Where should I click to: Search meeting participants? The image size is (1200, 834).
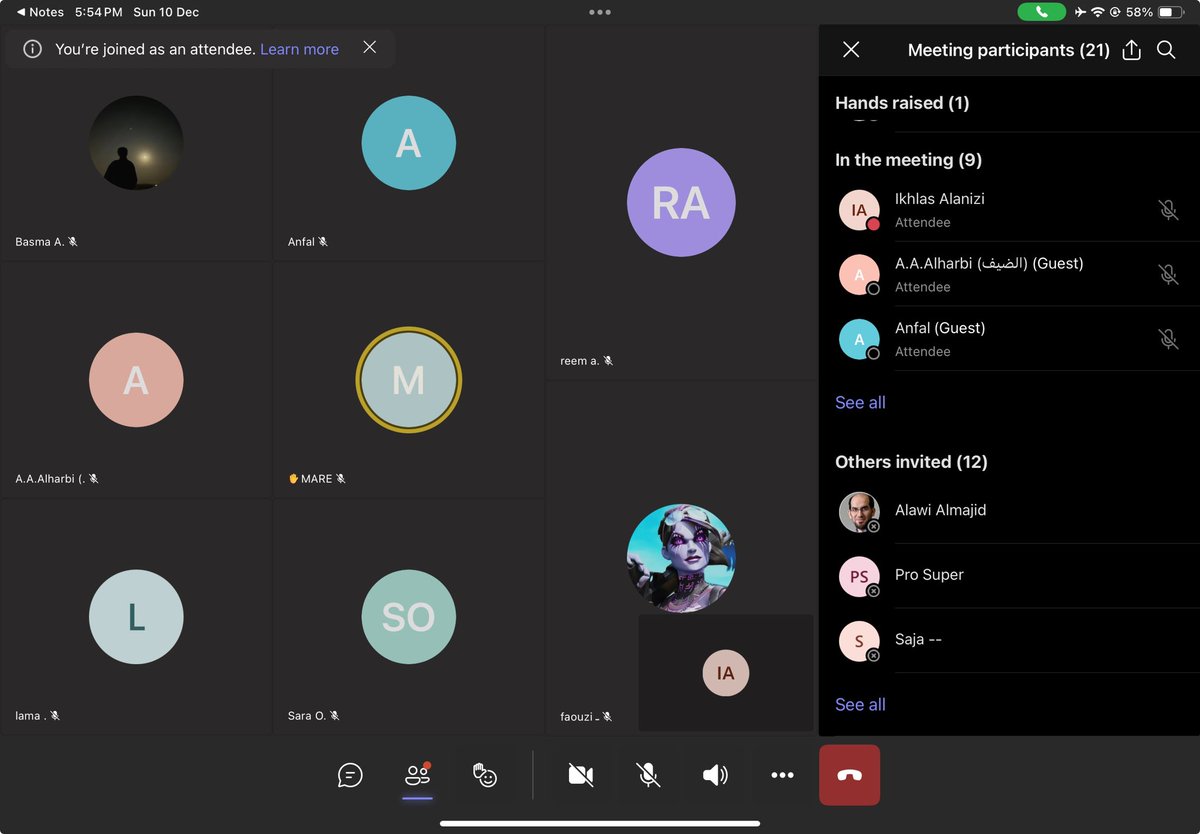pyautogui.click(x=1166, y=50)
